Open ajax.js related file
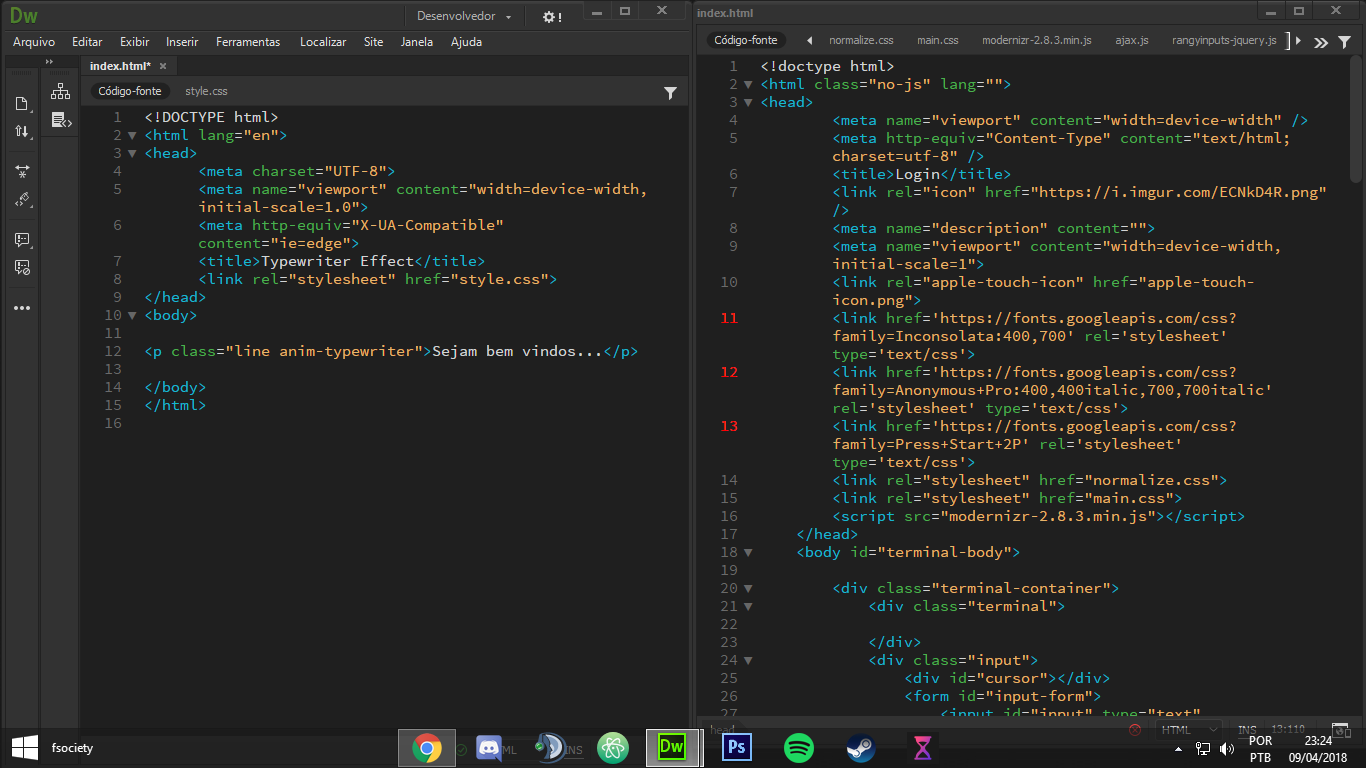 (1132, 40)
